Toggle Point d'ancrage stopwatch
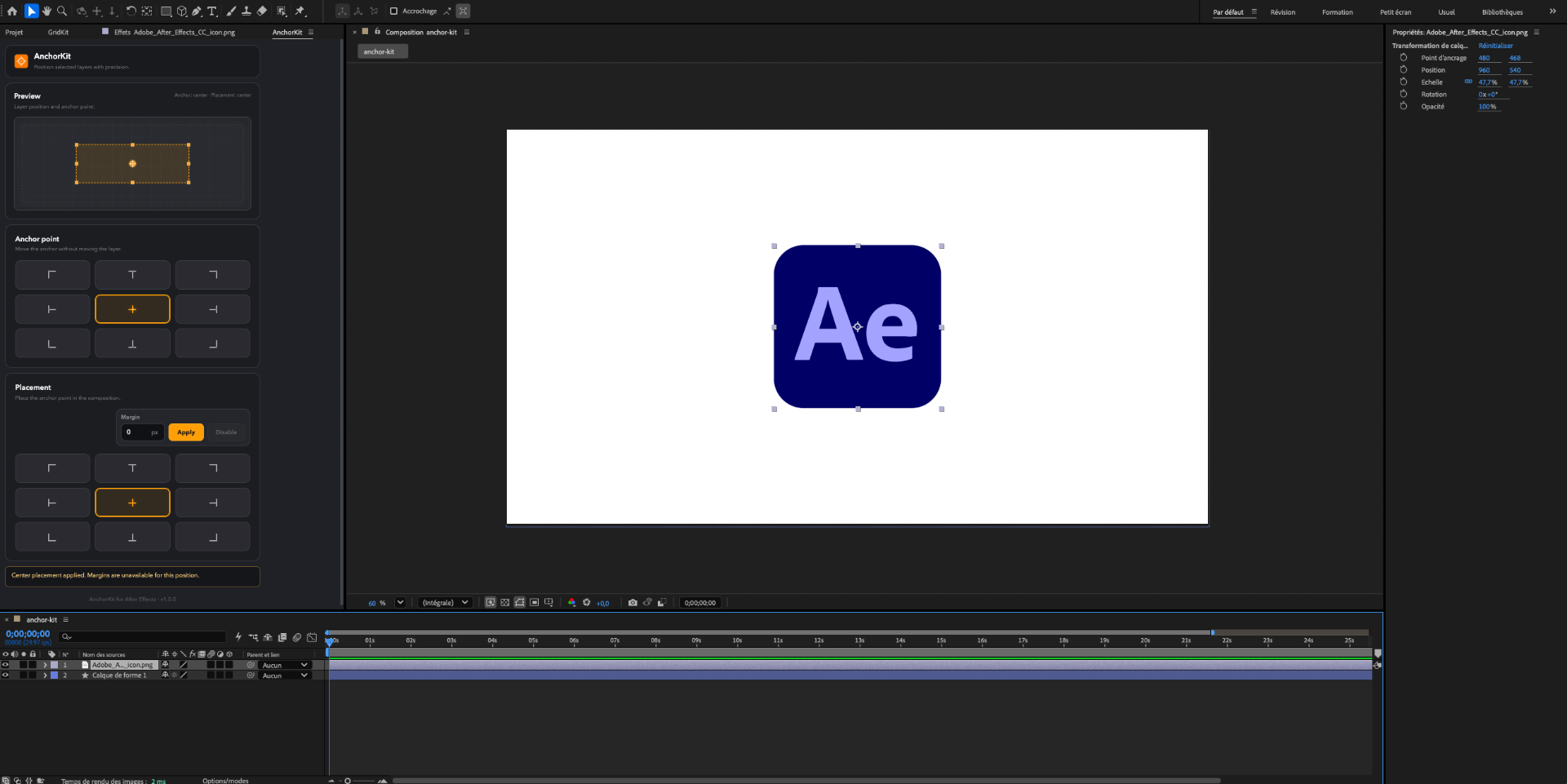The width and height of the screenshot is (1567, 784). (1404, 58)
